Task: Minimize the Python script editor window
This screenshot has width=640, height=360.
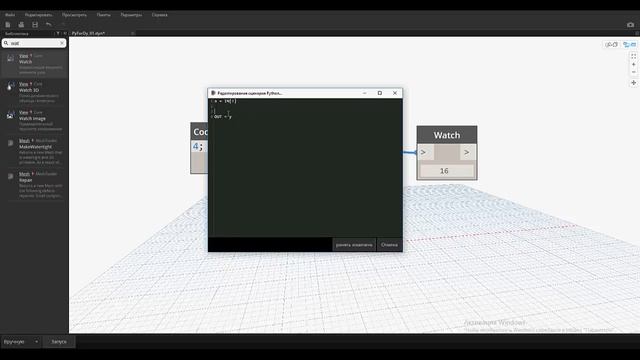Action: pos(364,93)
